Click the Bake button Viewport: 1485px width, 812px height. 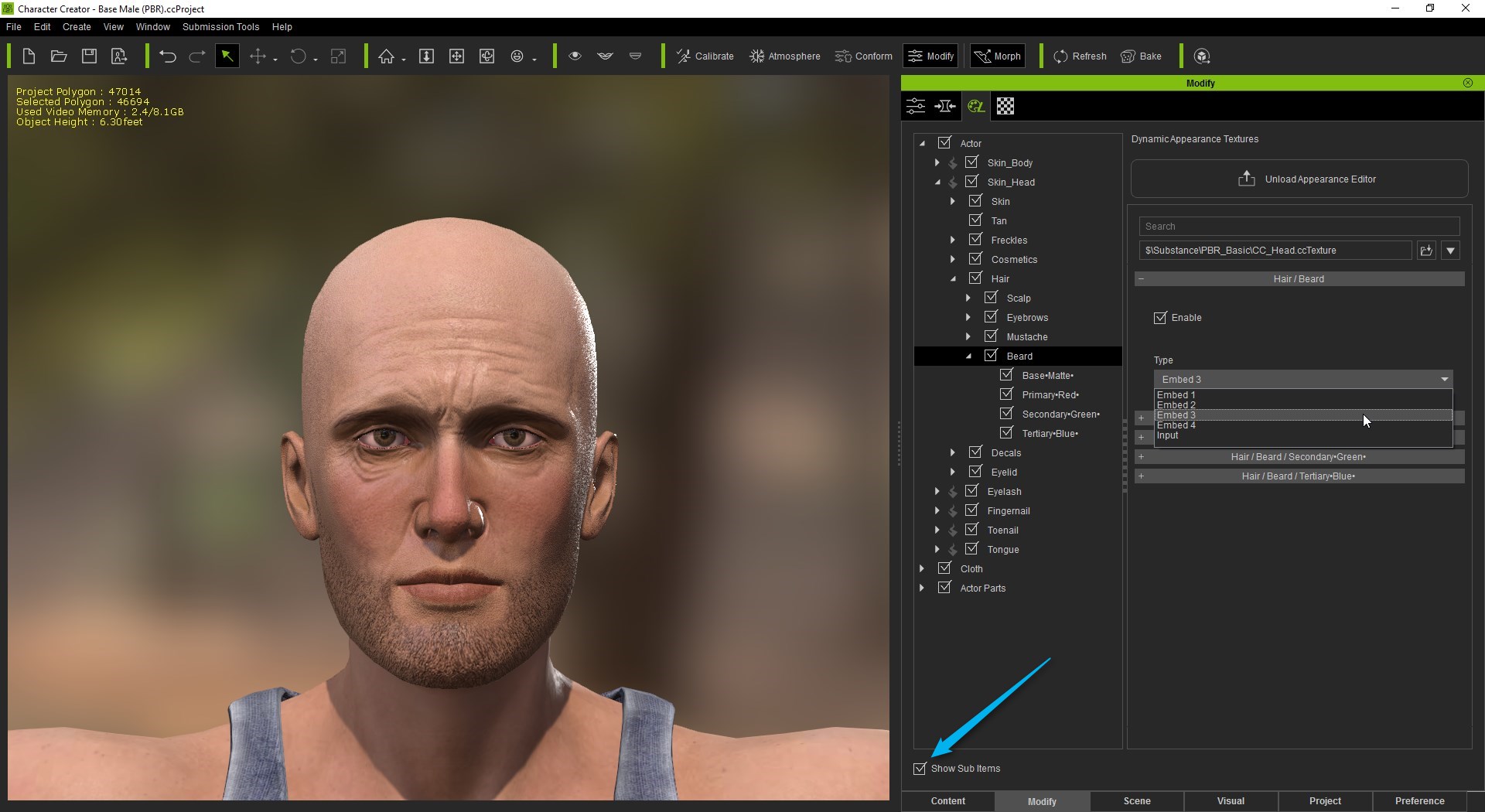coord(1141,56)
